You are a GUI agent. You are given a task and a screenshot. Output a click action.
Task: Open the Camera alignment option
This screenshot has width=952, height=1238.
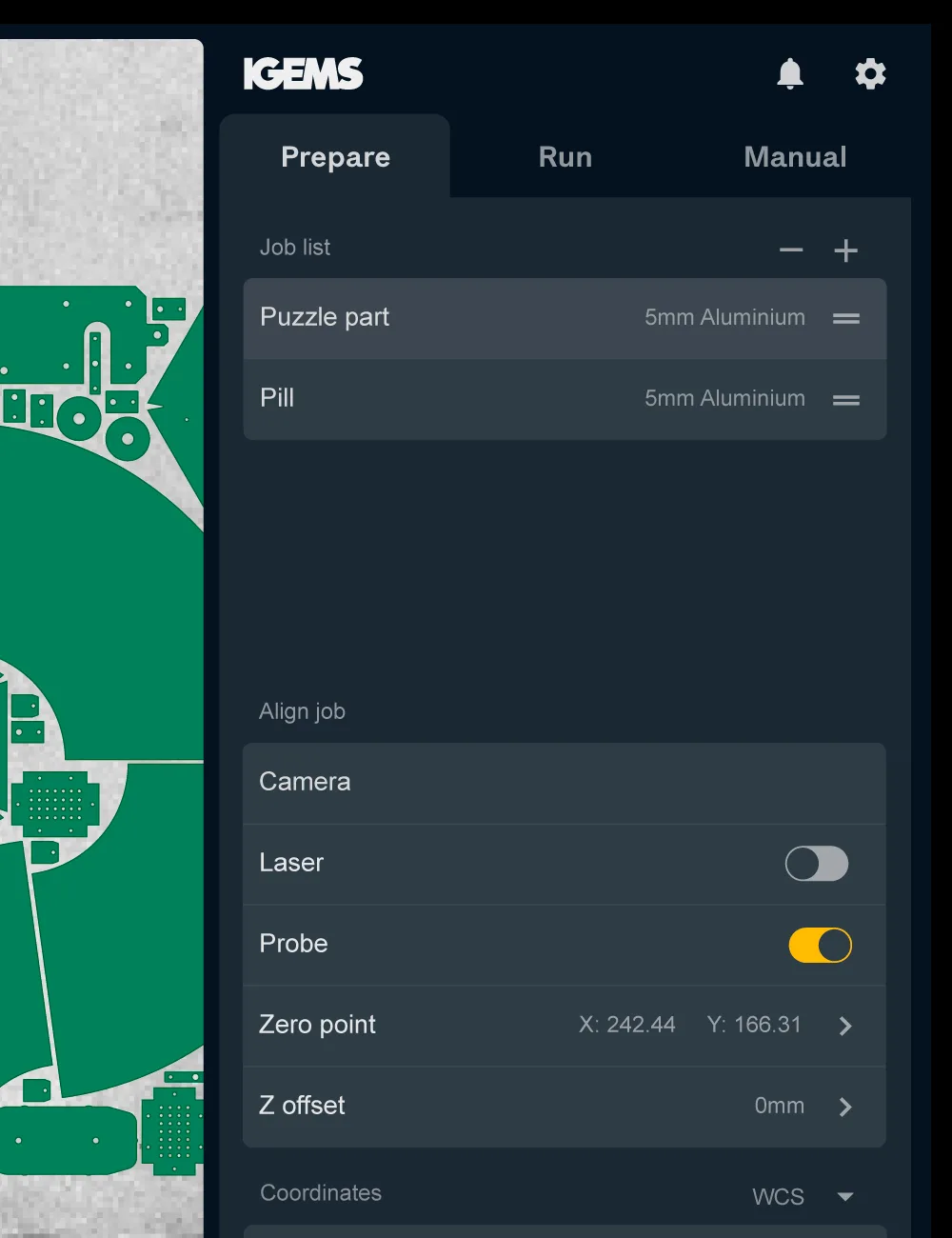564,783
